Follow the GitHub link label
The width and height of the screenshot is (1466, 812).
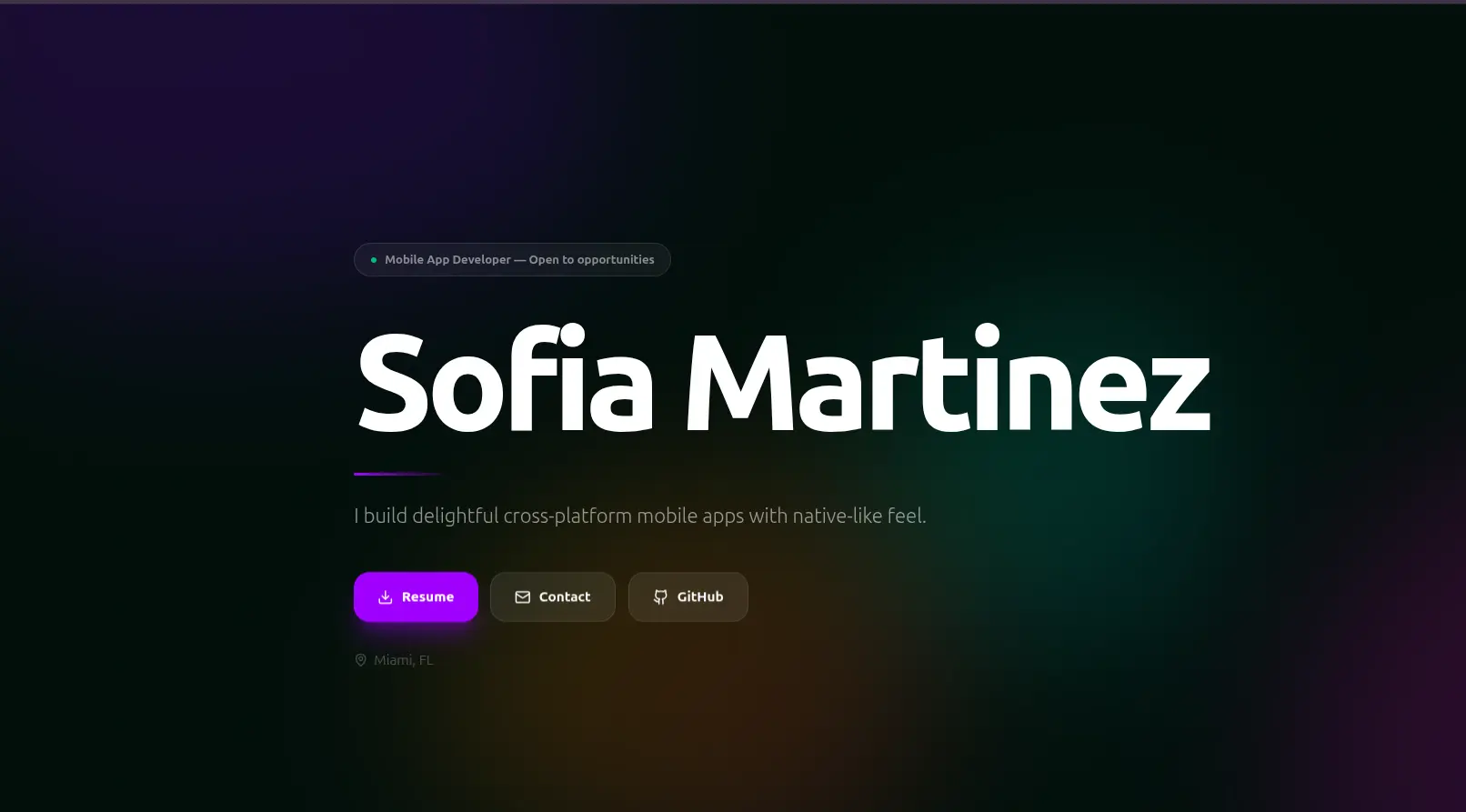point(699,597)
